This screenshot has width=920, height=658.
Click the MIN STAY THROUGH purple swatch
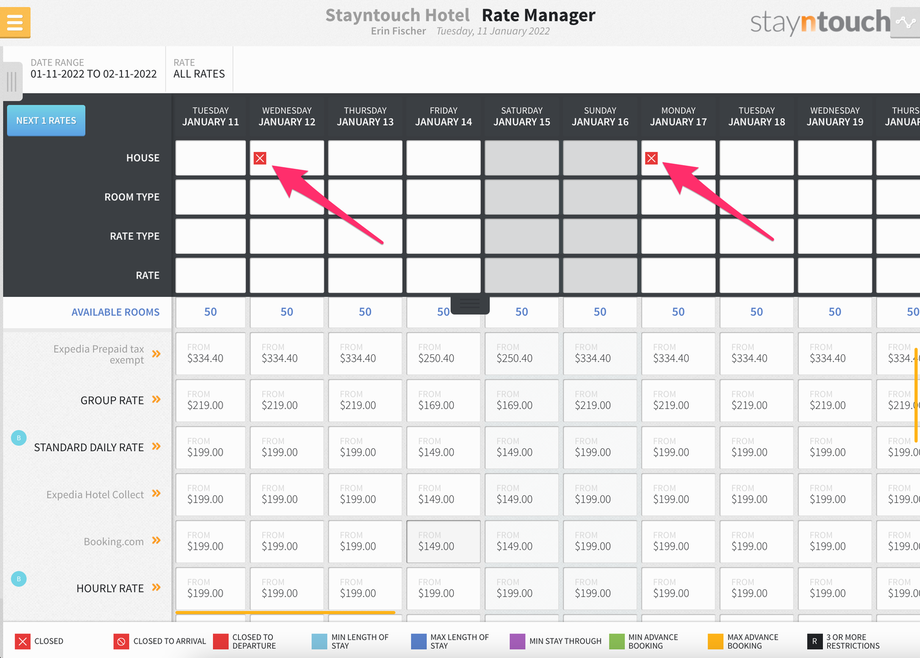click(518, 641)
